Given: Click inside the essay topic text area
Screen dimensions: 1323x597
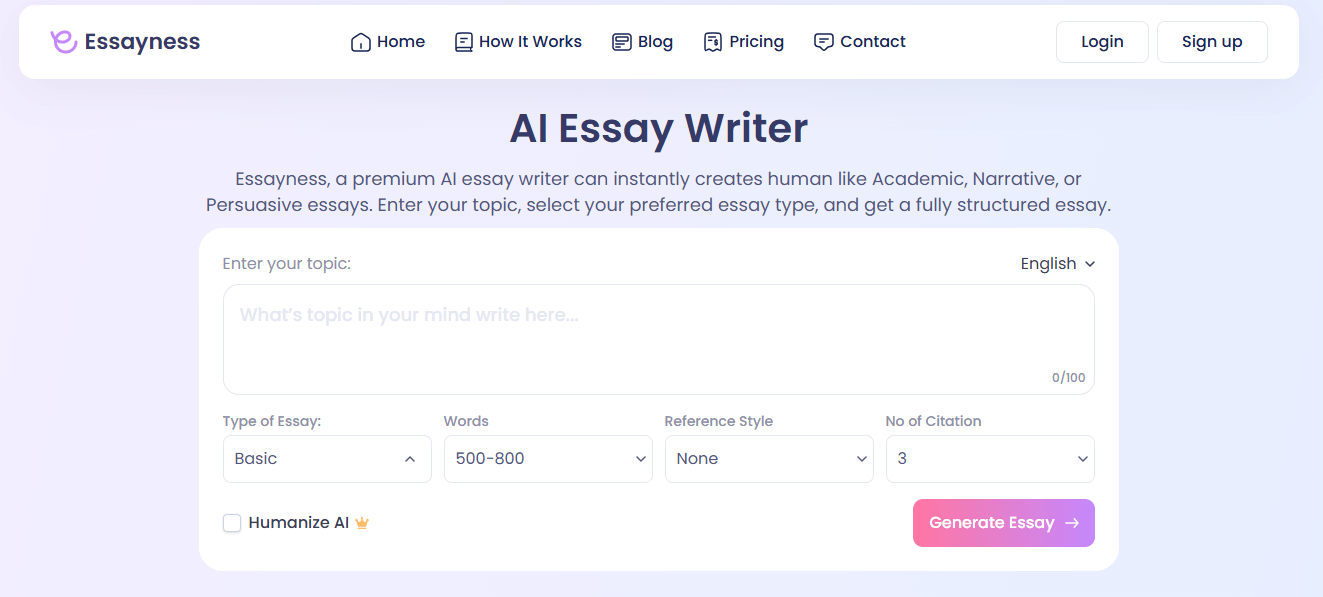Looking at the screenshot, I should tap(658, 339).
